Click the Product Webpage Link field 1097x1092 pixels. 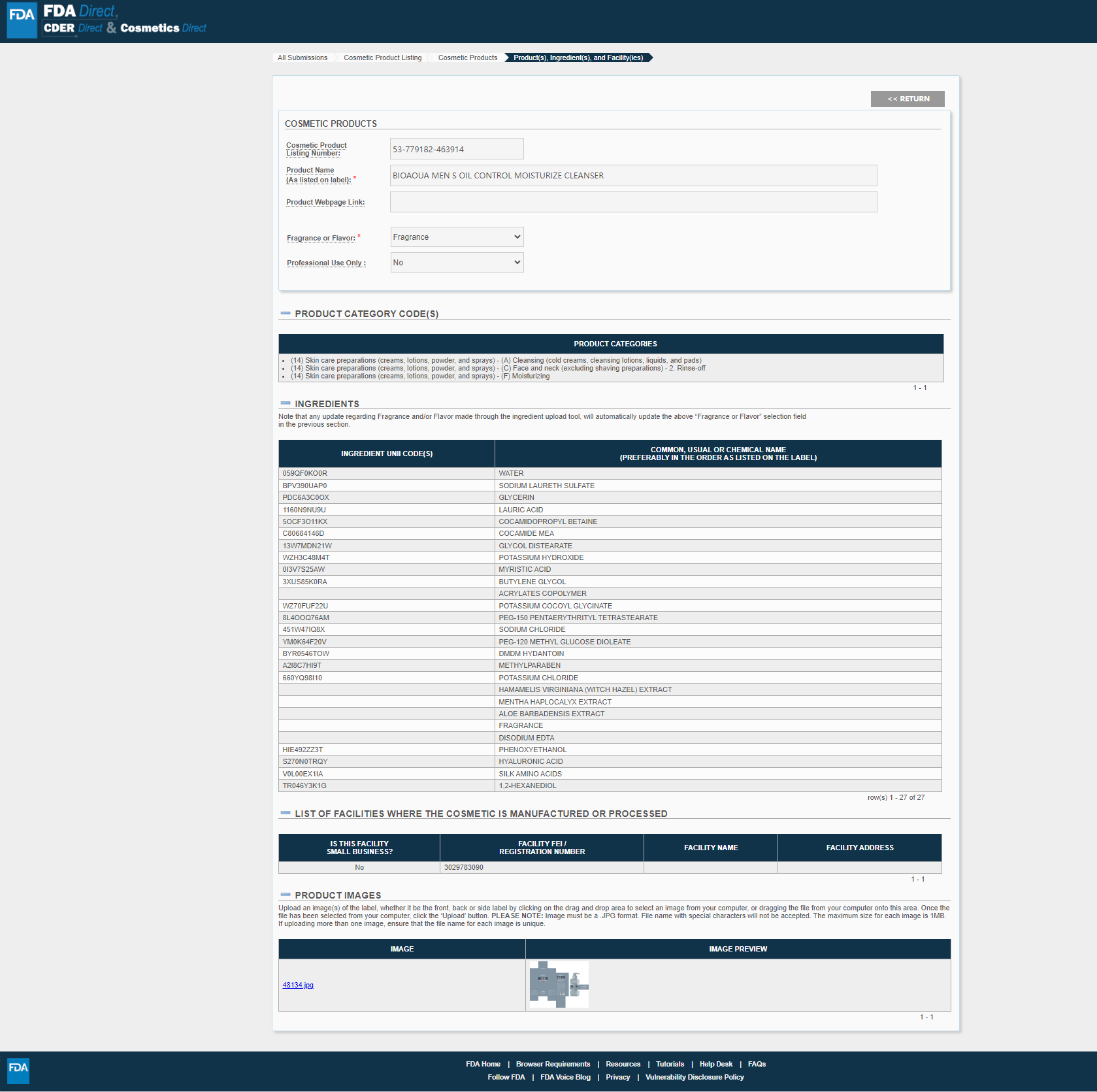tap(633, 203)
